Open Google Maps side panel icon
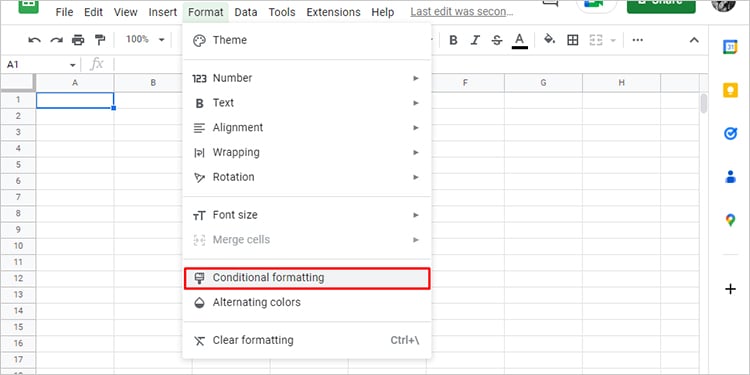 (730, 220)
